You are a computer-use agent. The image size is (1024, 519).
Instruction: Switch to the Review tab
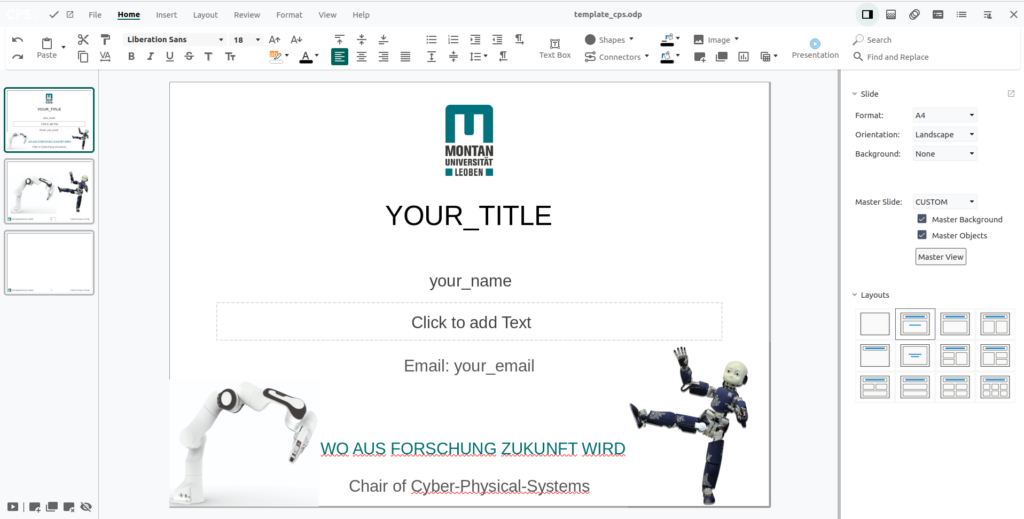[x=247, y=15]
